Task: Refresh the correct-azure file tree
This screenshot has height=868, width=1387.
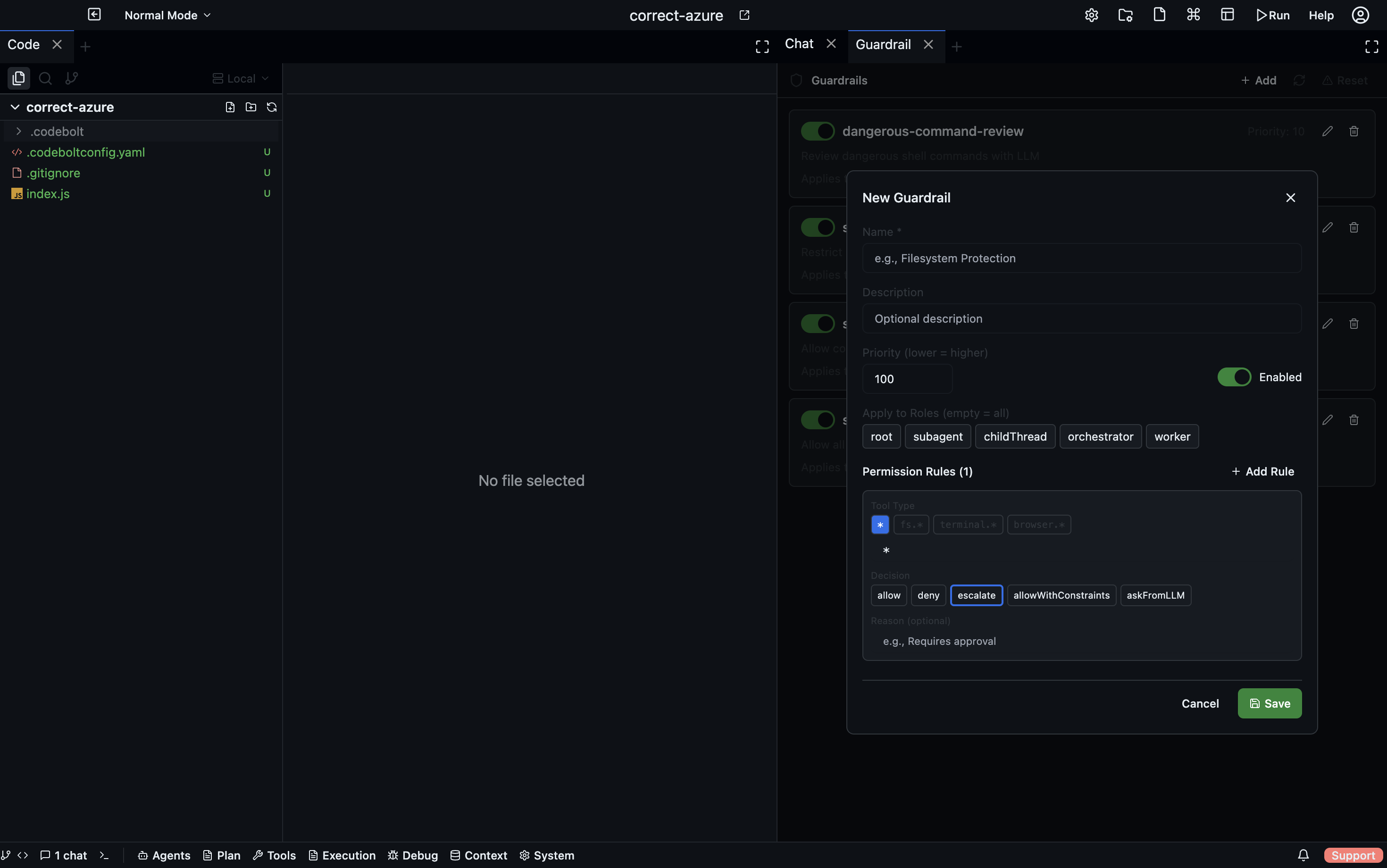Action: (x=272, y=108)
